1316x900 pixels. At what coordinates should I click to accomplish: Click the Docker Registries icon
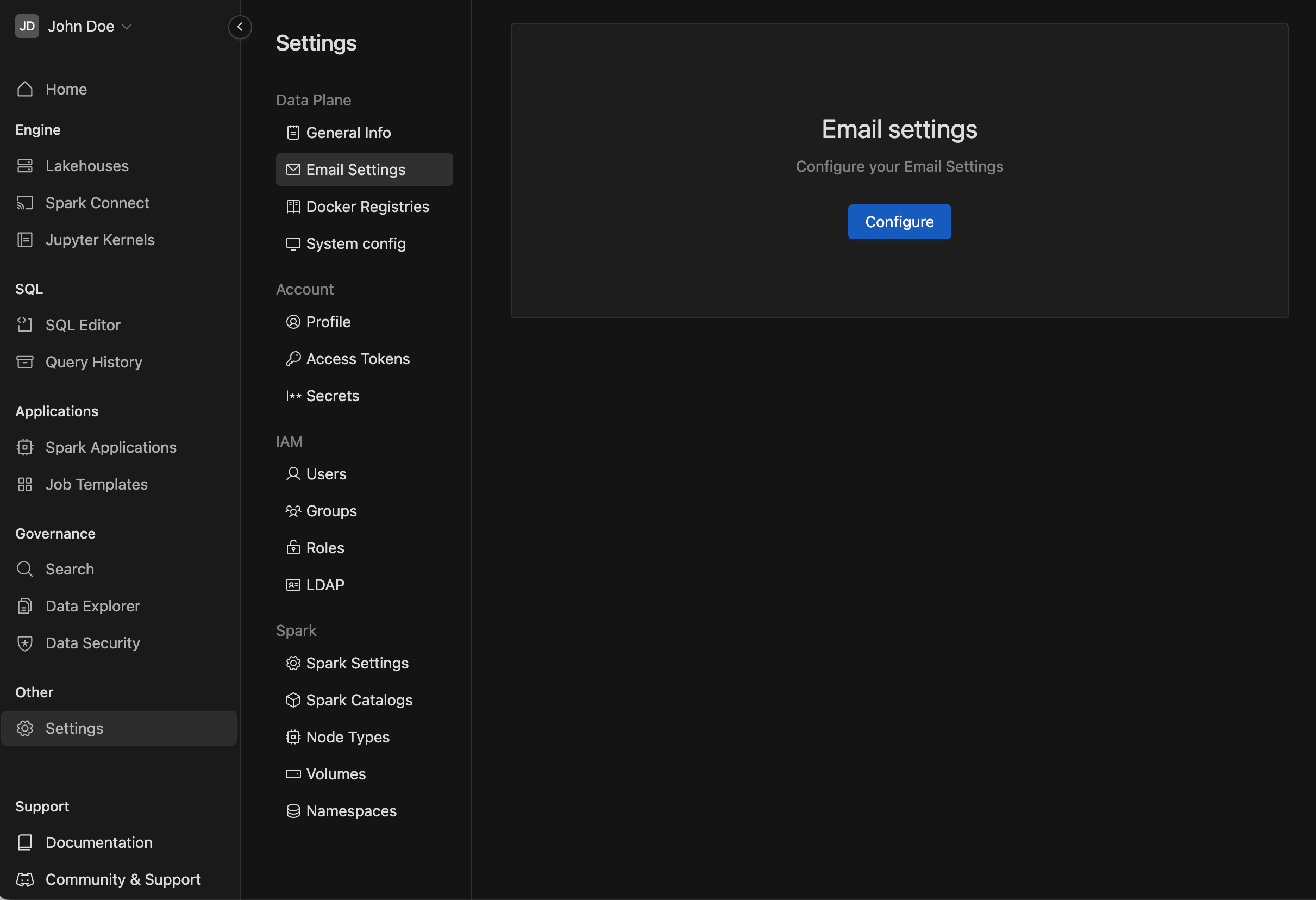292,207
